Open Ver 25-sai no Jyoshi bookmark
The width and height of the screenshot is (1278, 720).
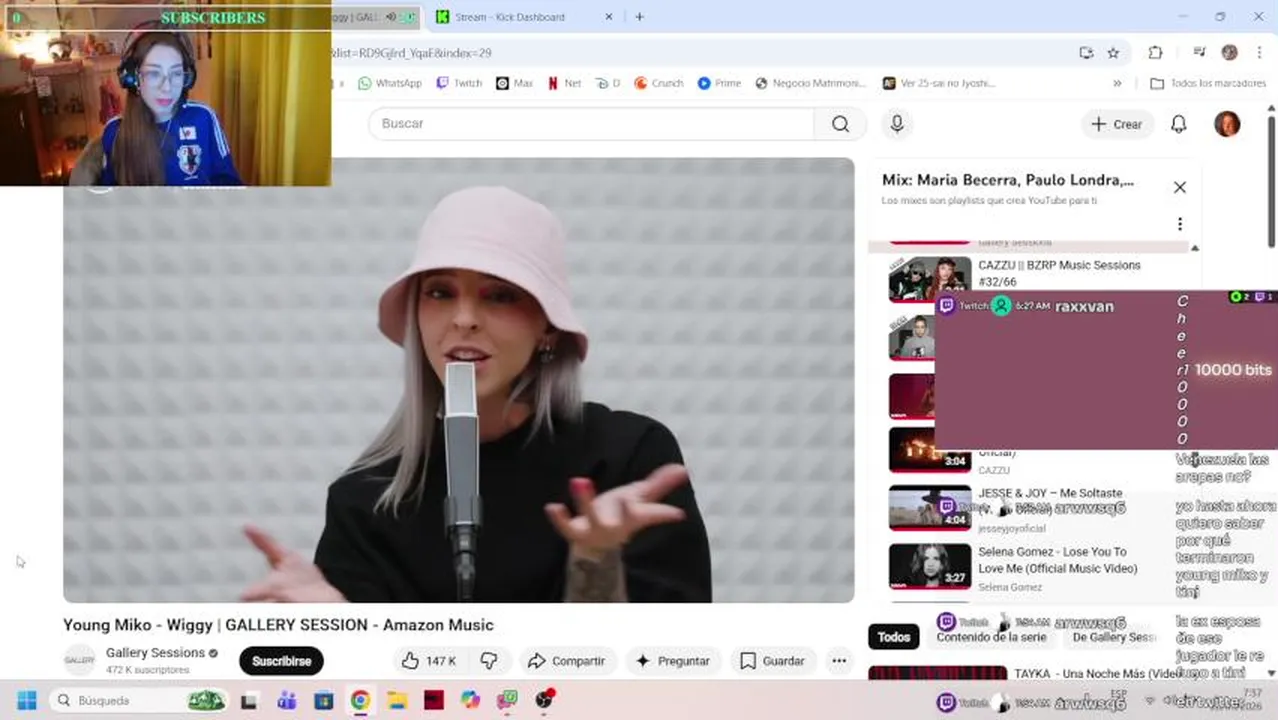(x=939, y=83)
